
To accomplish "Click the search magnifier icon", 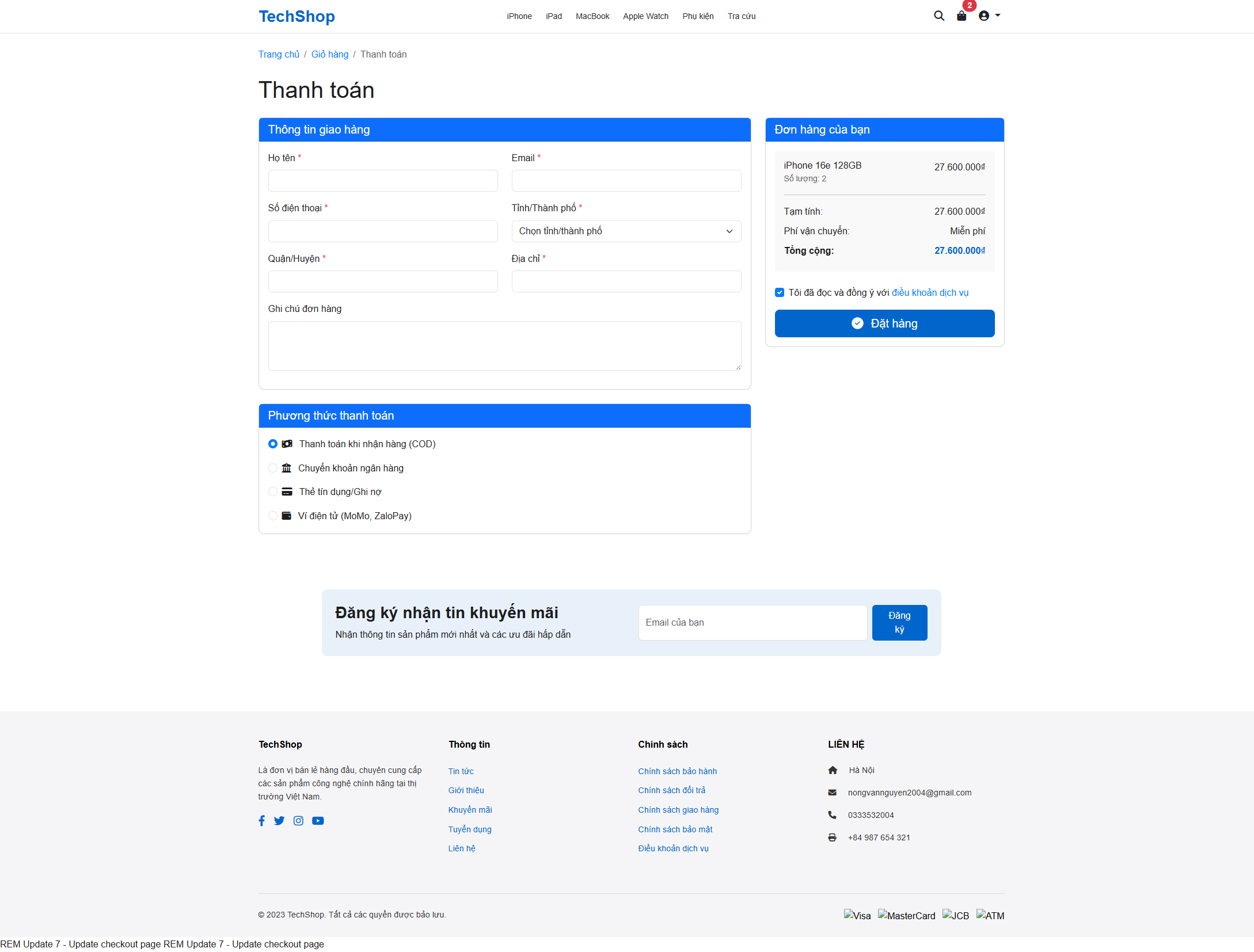I will [939, 16].
